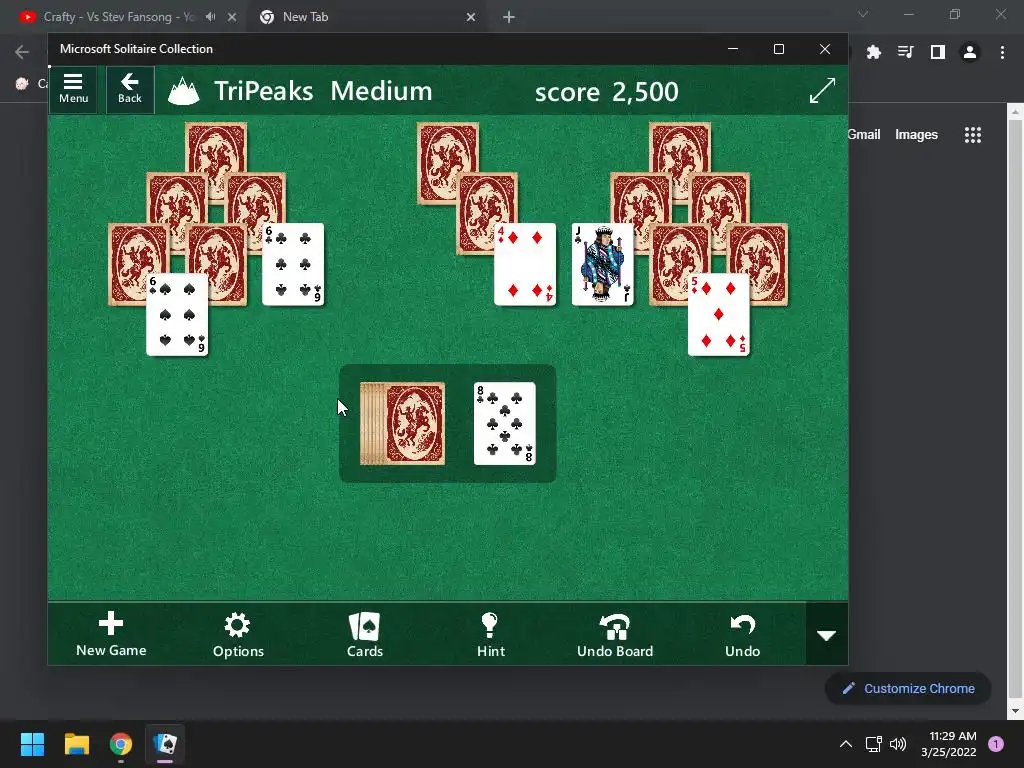Undo the last move
The image size is (1024, 768).
pyautogui.click(x=743, y=634)
